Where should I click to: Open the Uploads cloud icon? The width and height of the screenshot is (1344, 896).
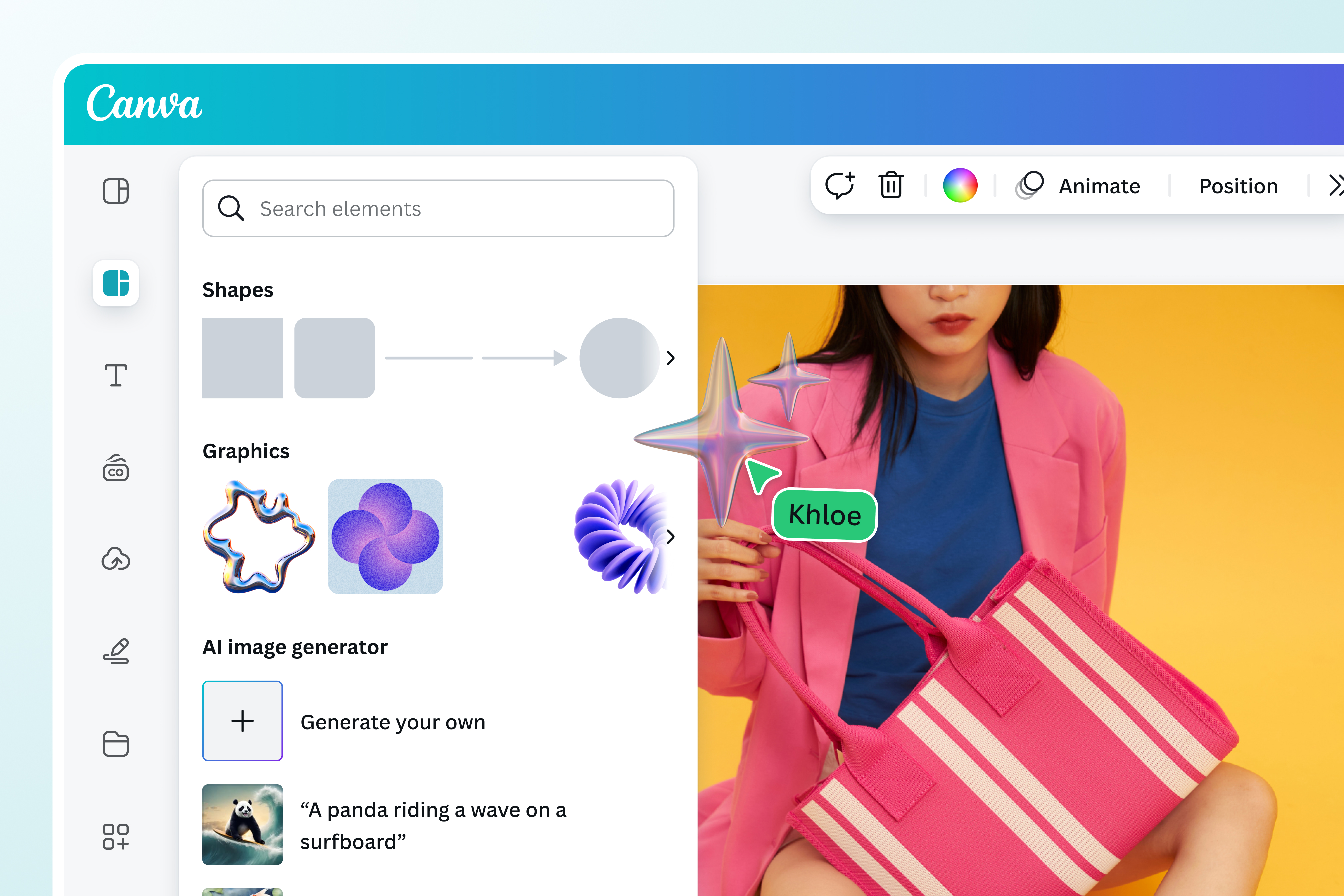pyautogui.click(x=115, y=559)
